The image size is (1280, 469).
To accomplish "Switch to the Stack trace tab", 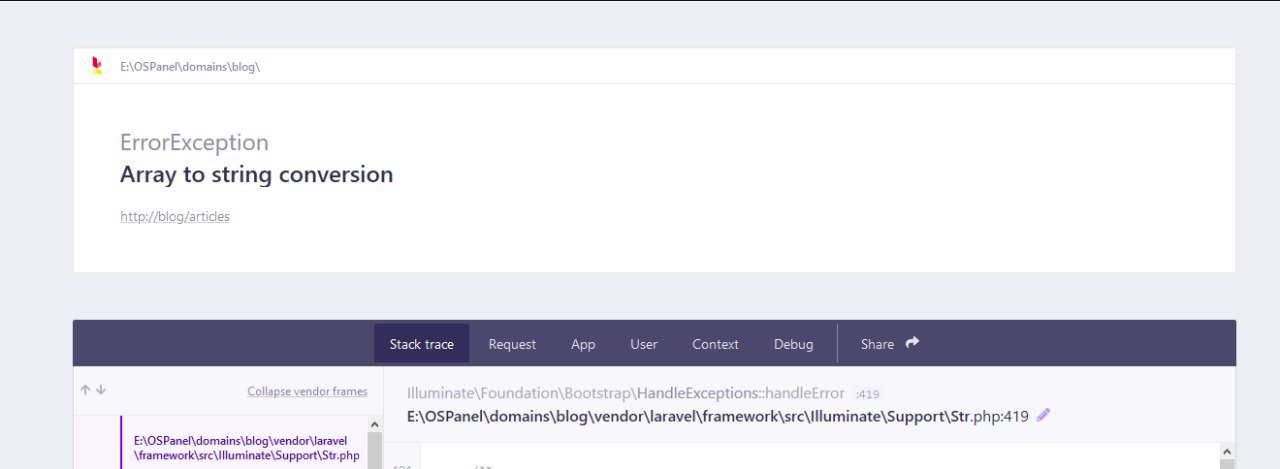I will click(422, 344).
